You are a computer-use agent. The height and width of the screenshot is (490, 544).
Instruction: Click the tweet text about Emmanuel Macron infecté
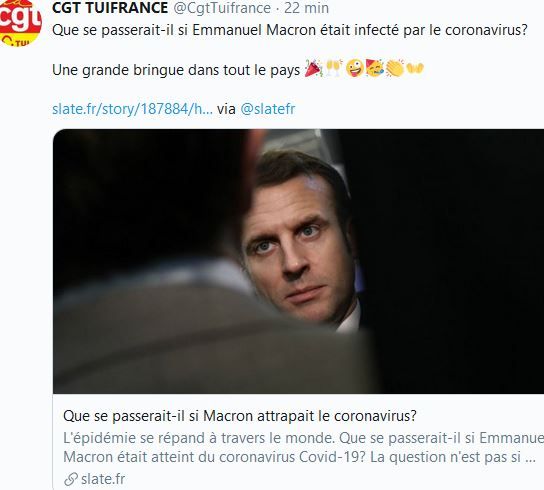point(290,30)
